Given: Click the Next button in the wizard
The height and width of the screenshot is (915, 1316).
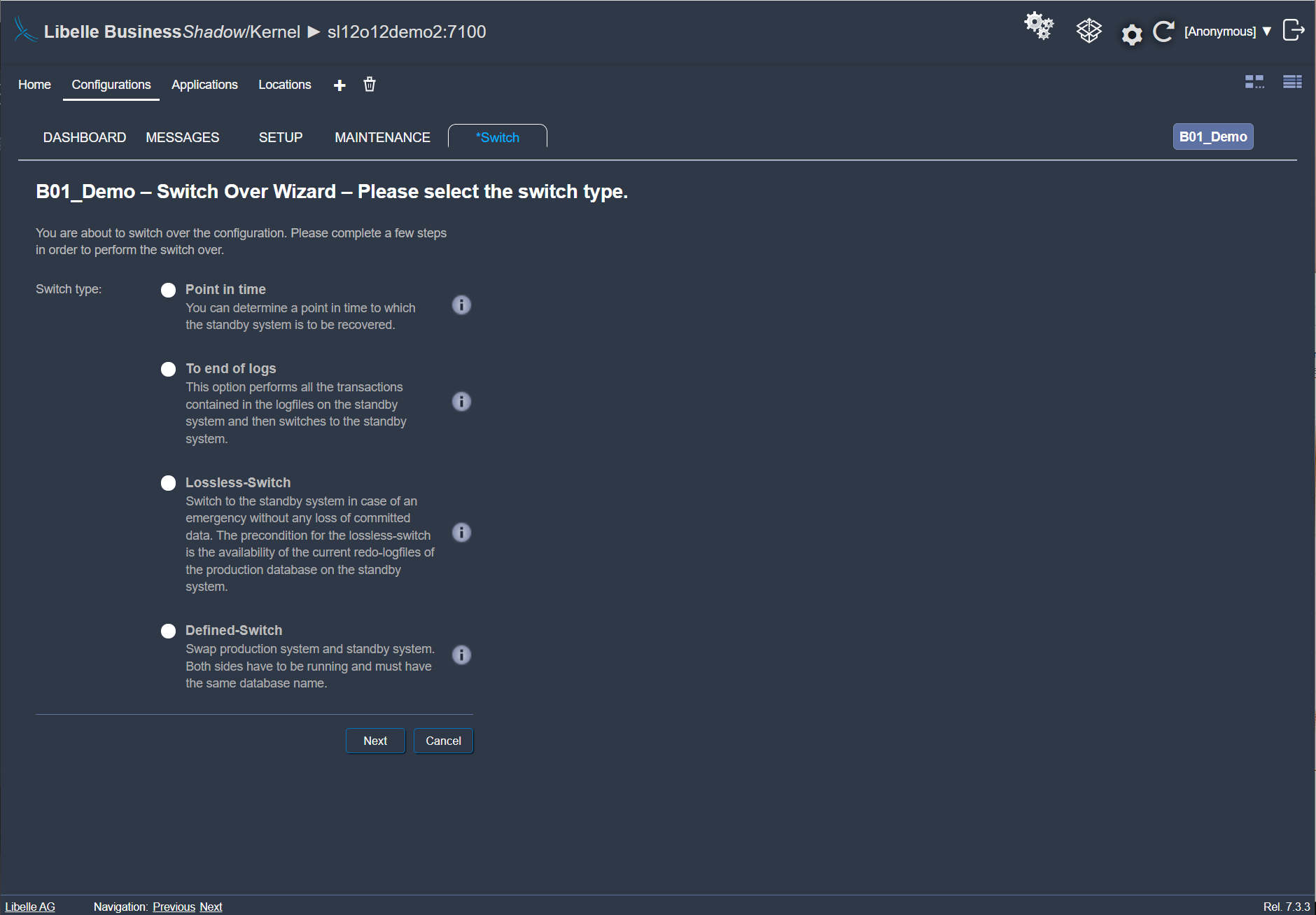Looking at the screenshot, I should coord(375,741).
